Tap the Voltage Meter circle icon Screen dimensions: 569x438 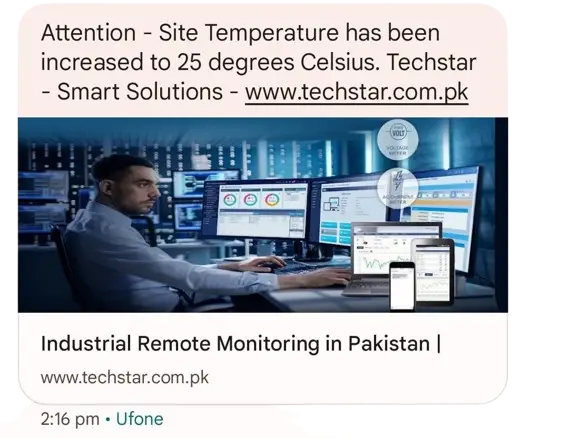(x=398, y=140)
